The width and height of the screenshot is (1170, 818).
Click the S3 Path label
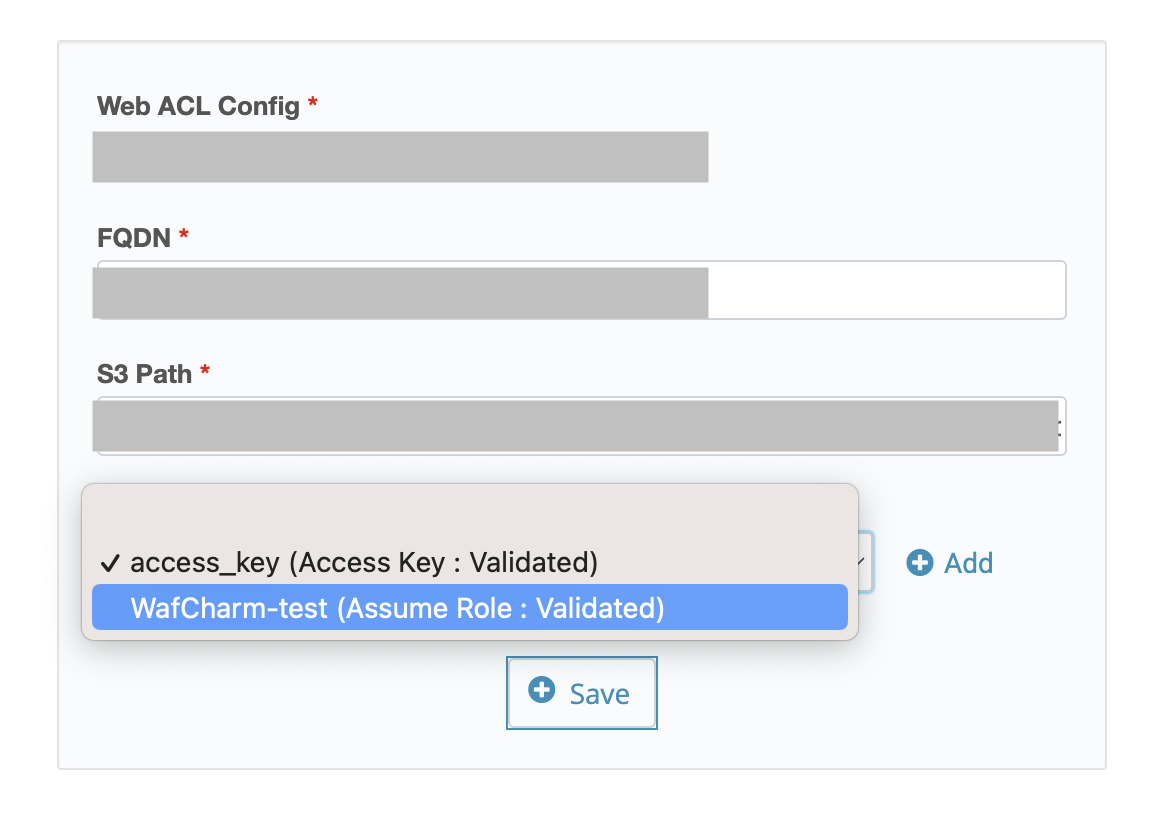145,374
